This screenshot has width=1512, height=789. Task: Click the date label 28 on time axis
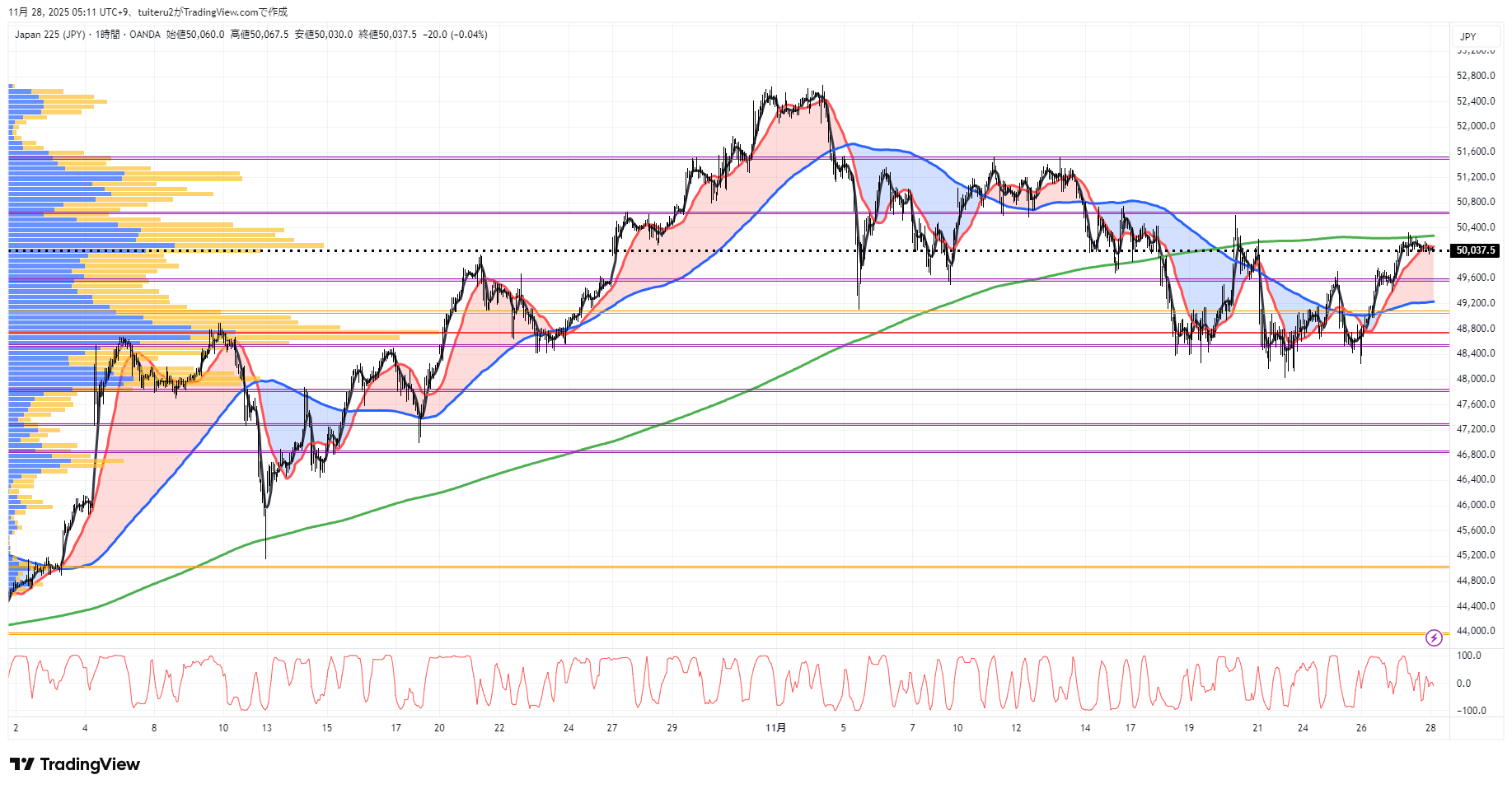pos(1430,728)
